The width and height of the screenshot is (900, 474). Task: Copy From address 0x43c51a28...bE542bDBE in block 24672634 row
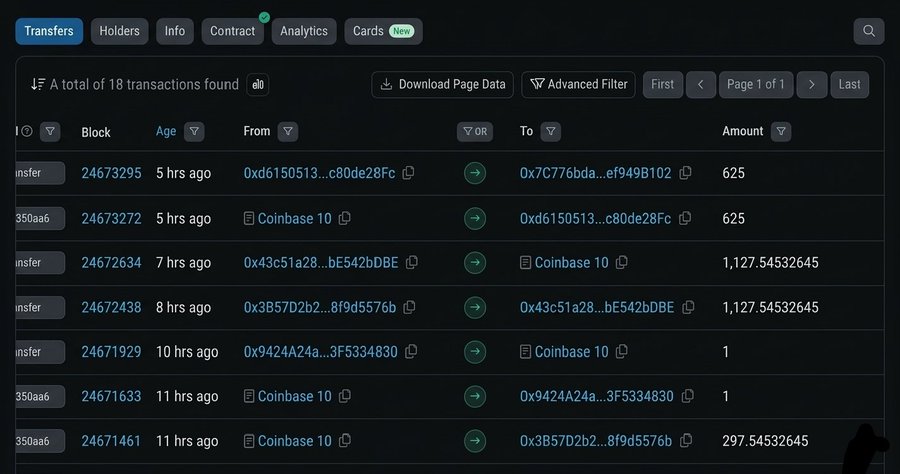pyautogui.click(x=412, y=262)
